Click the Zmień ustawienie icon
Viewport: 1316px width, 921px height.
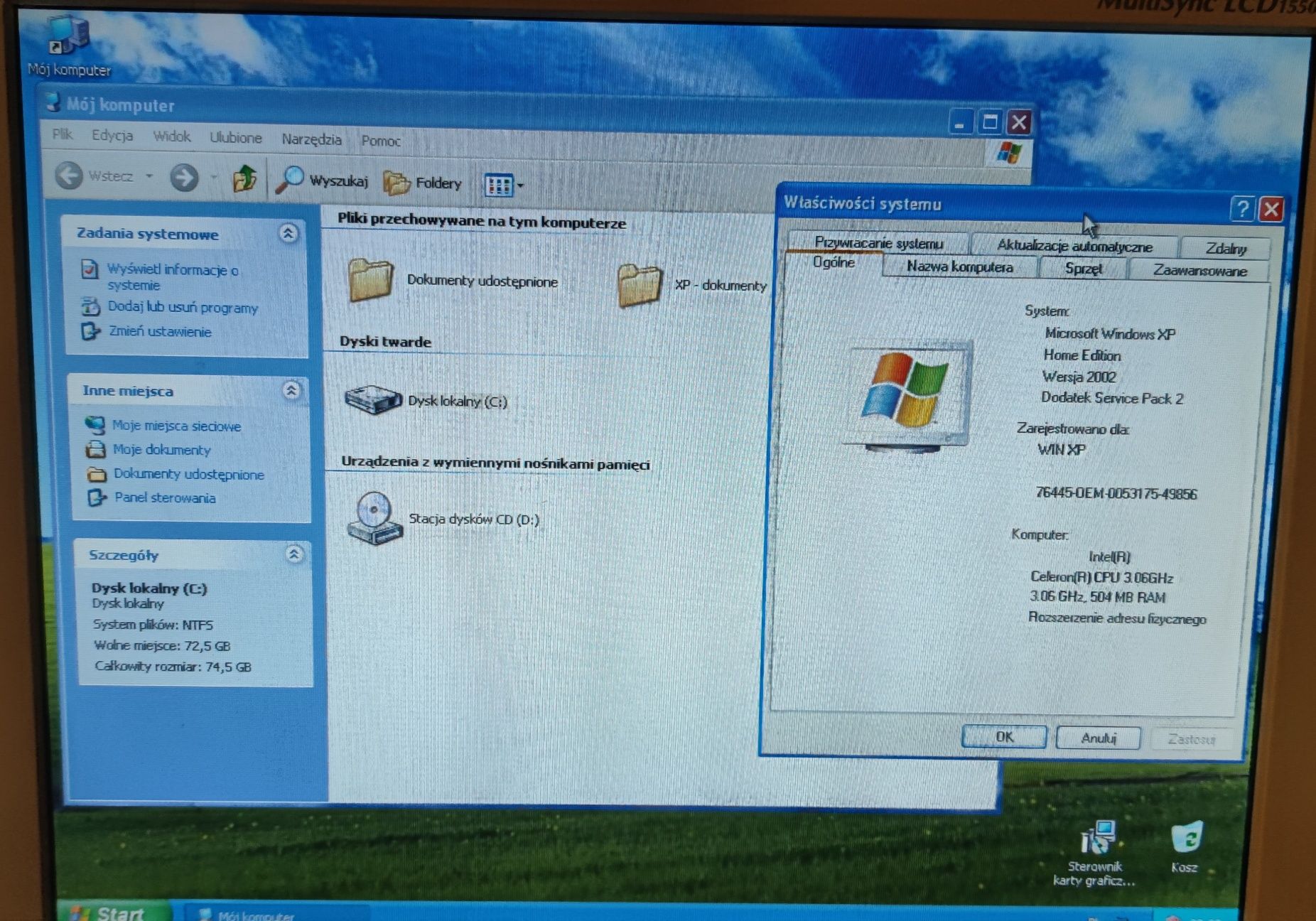pyautogui.click(x=90, y=331)
